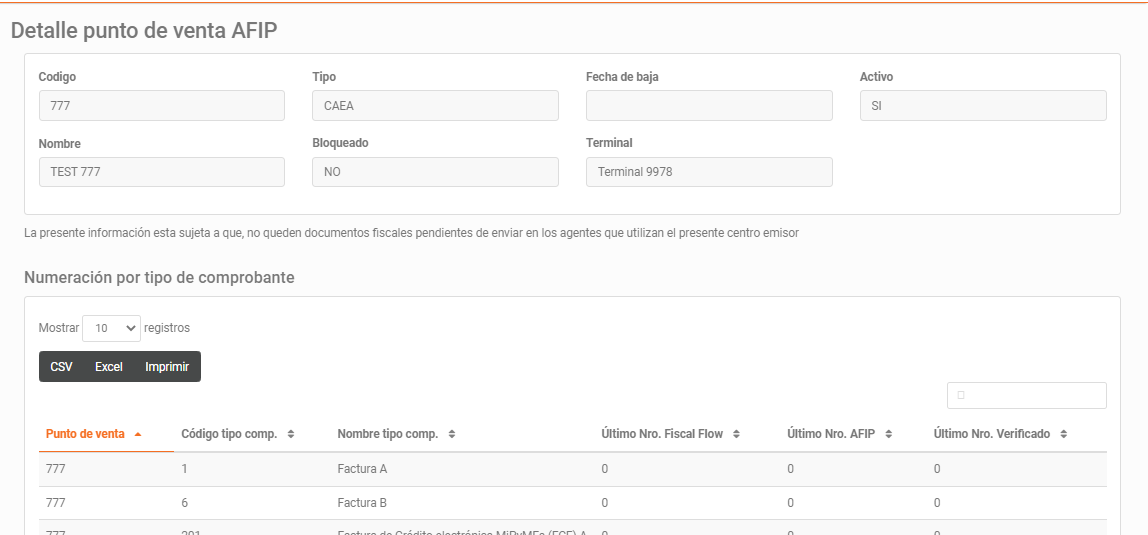Click Punto de venta 777 in Factura A row
This screenshot has width=1148, height=535.
[x=56, y=469]
